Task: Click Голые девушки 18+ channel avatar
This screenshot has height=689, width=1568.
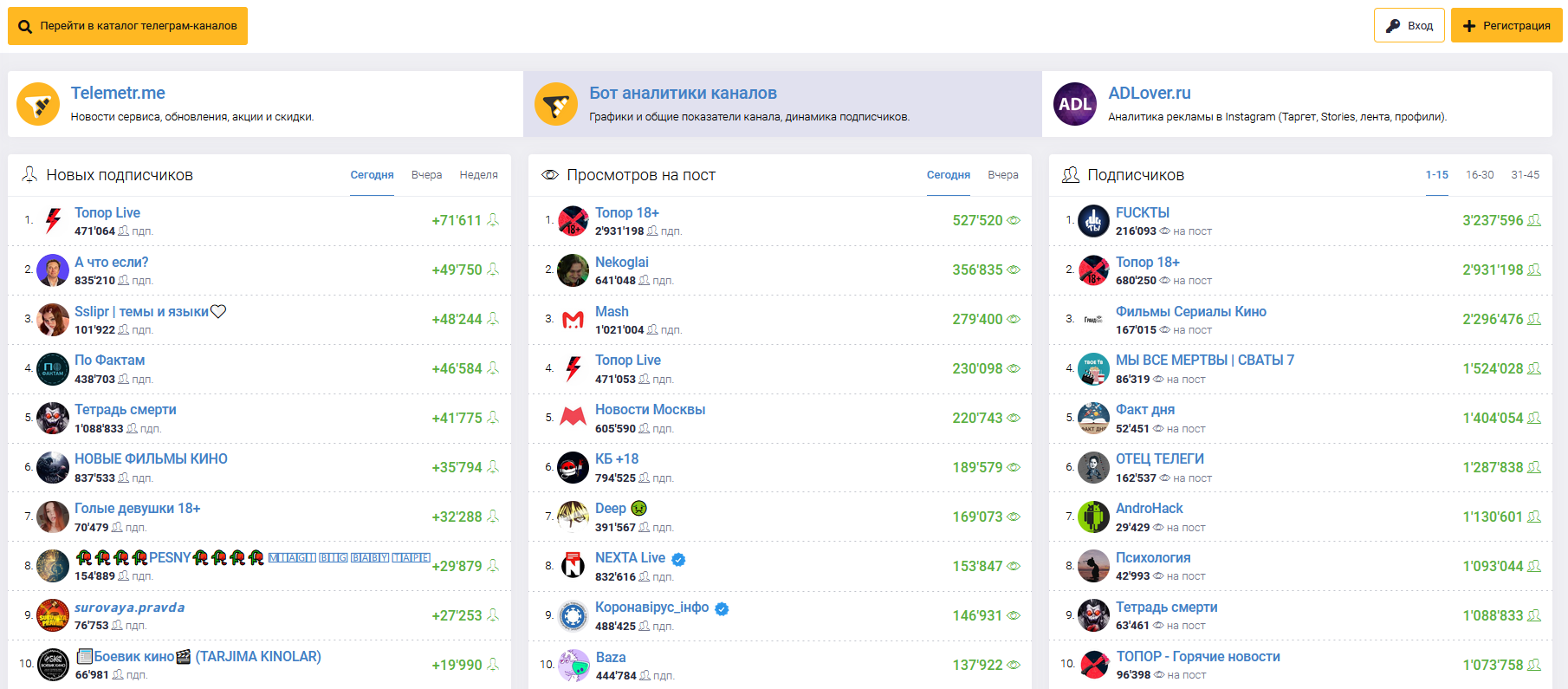Action: pyautogui.click(x=53, y=517)
